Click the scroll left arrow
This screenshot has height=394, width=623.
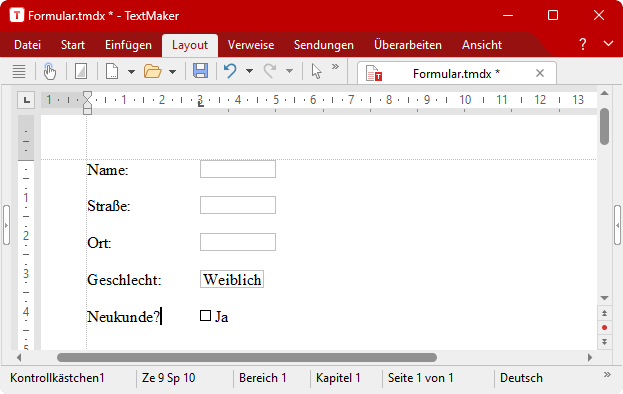pyautogui.click(x=19, y=357)
